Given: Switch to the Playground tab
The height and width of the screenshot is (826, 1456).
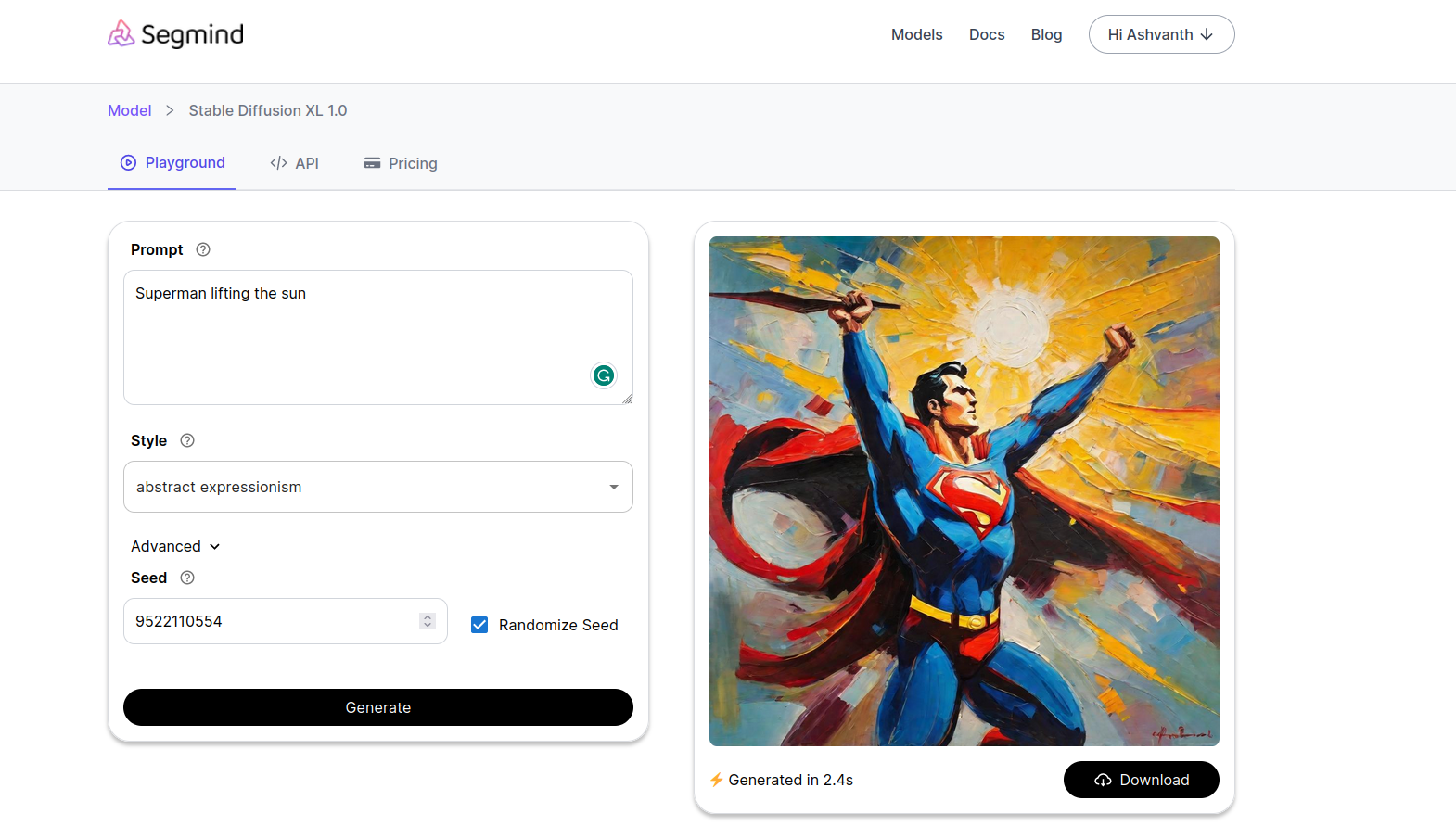Looking at the screenshot, I should point(172,163).
